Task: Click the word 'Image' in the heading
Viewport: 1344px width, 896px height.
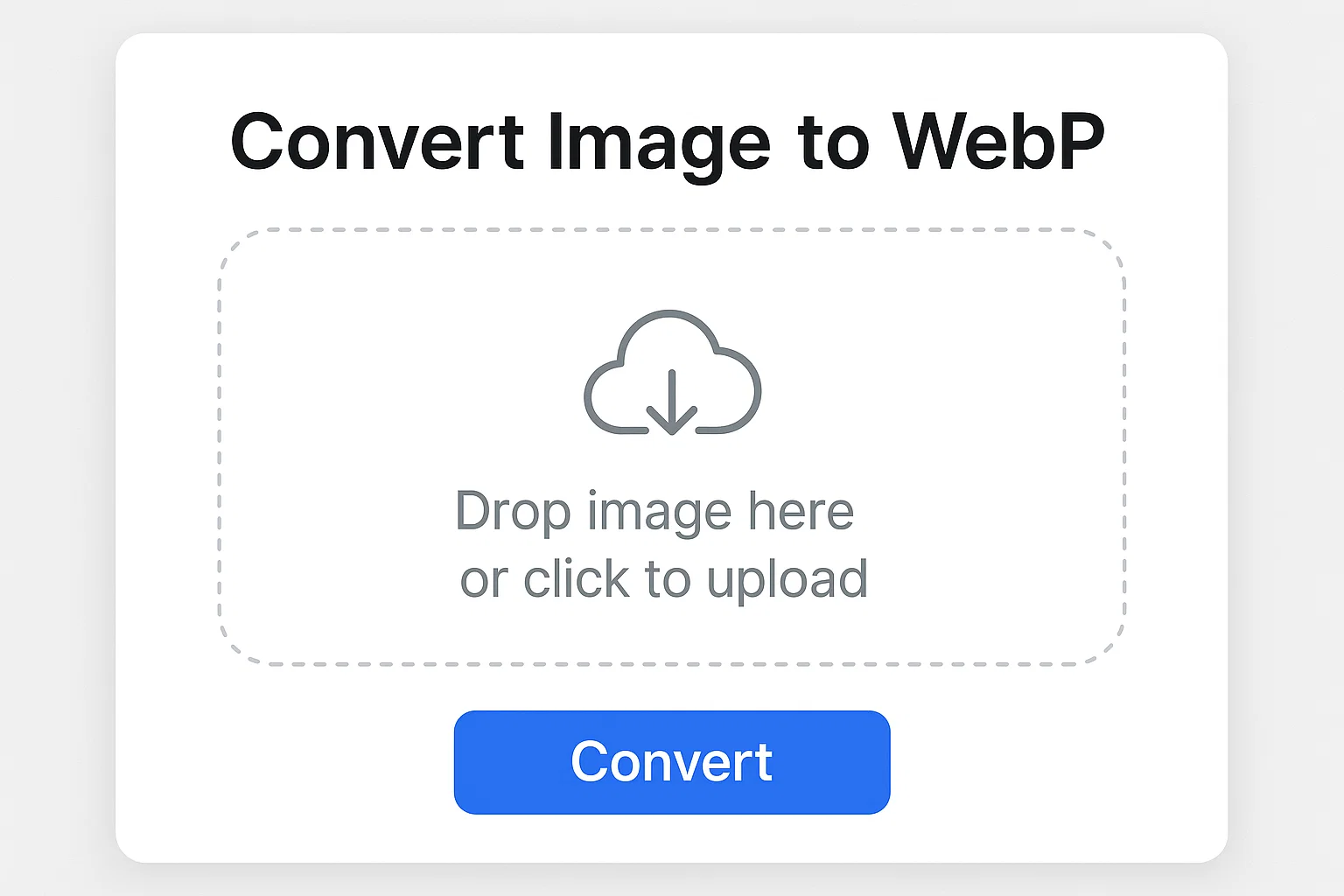Action: tap(659, 145)
